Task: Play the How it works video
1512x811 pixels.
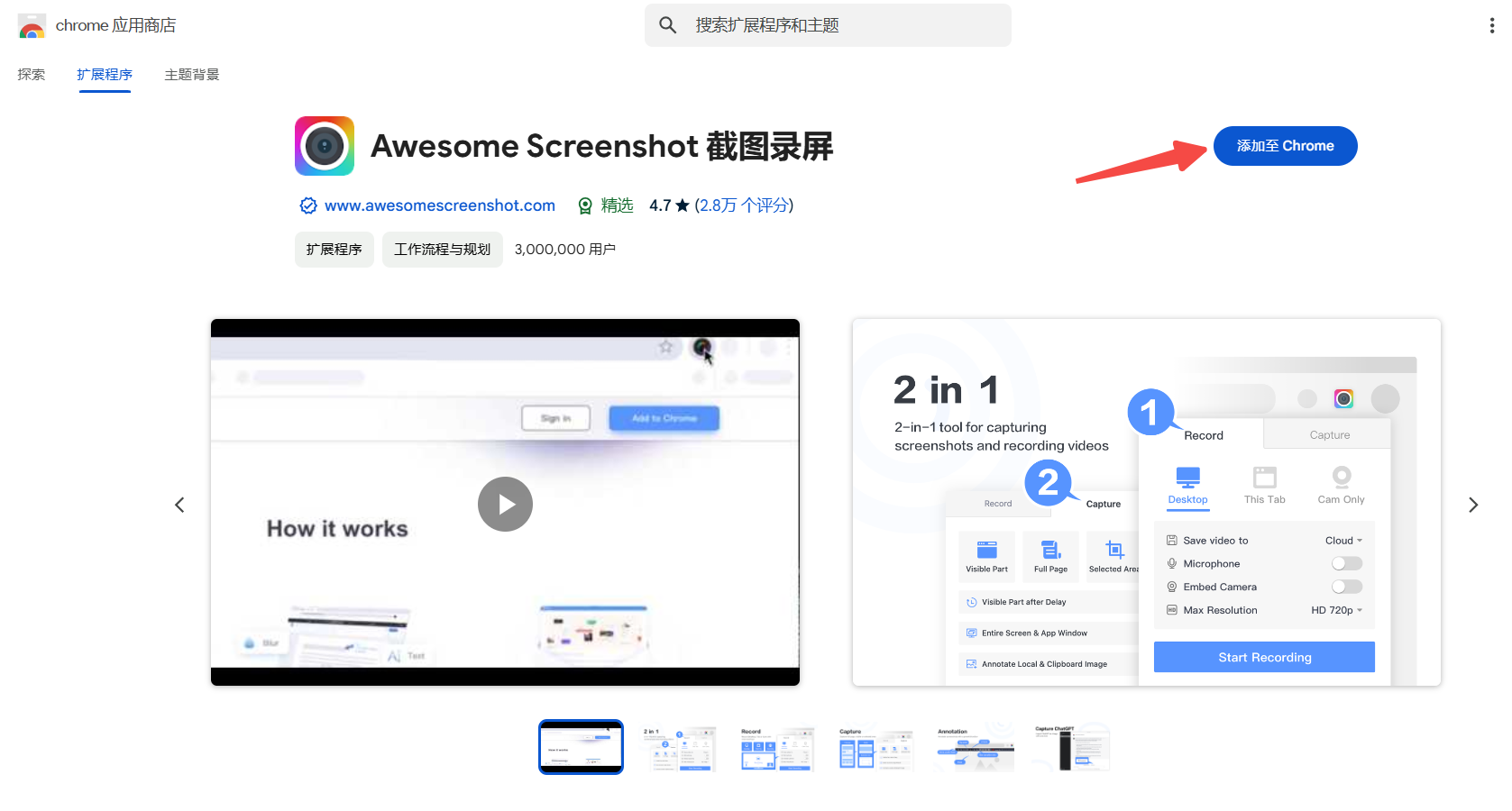Action: (x=505, y=504)
